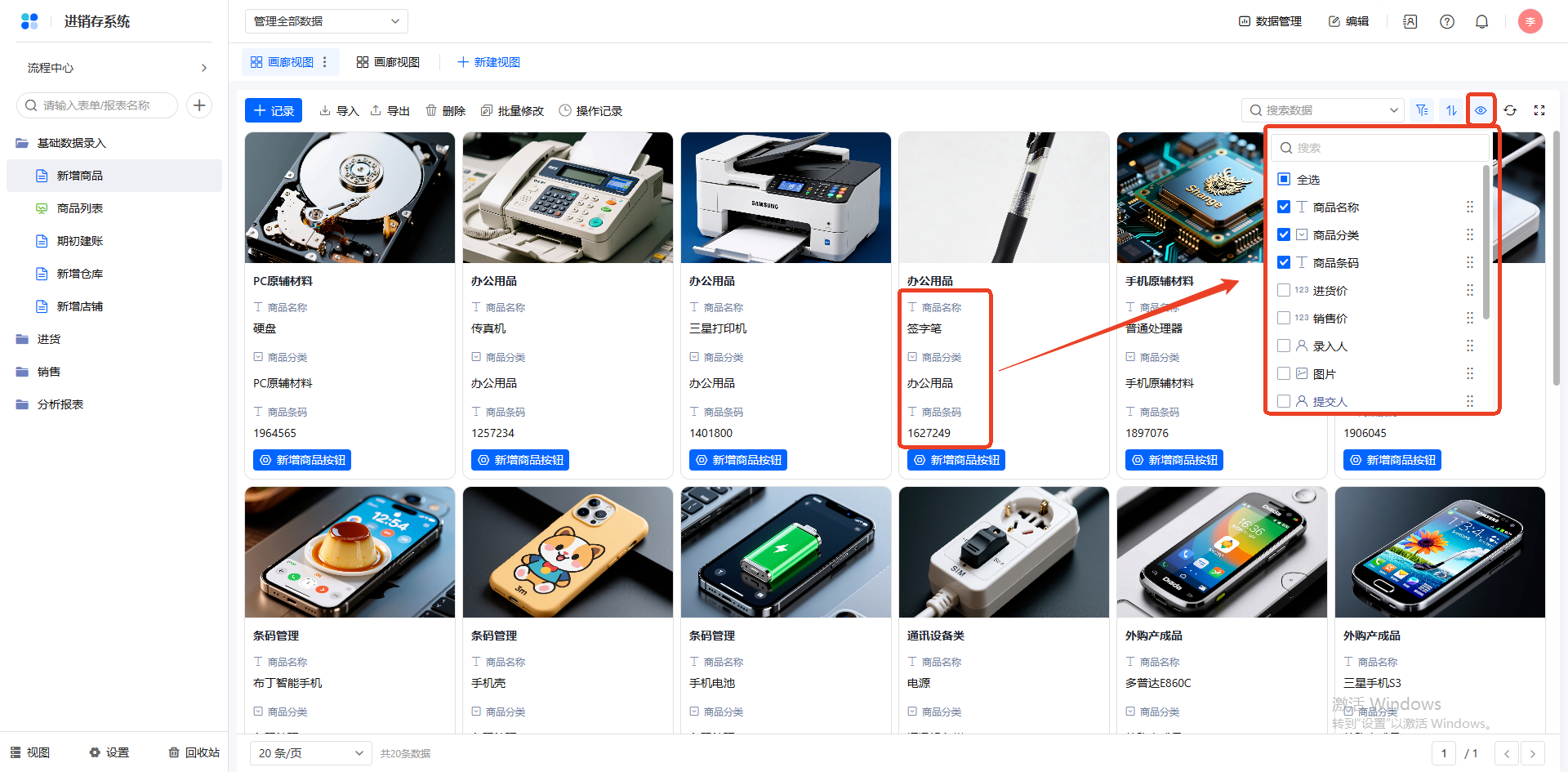
Task: Switch to the second 画廊视图 tab
Action: click(388, 62)
